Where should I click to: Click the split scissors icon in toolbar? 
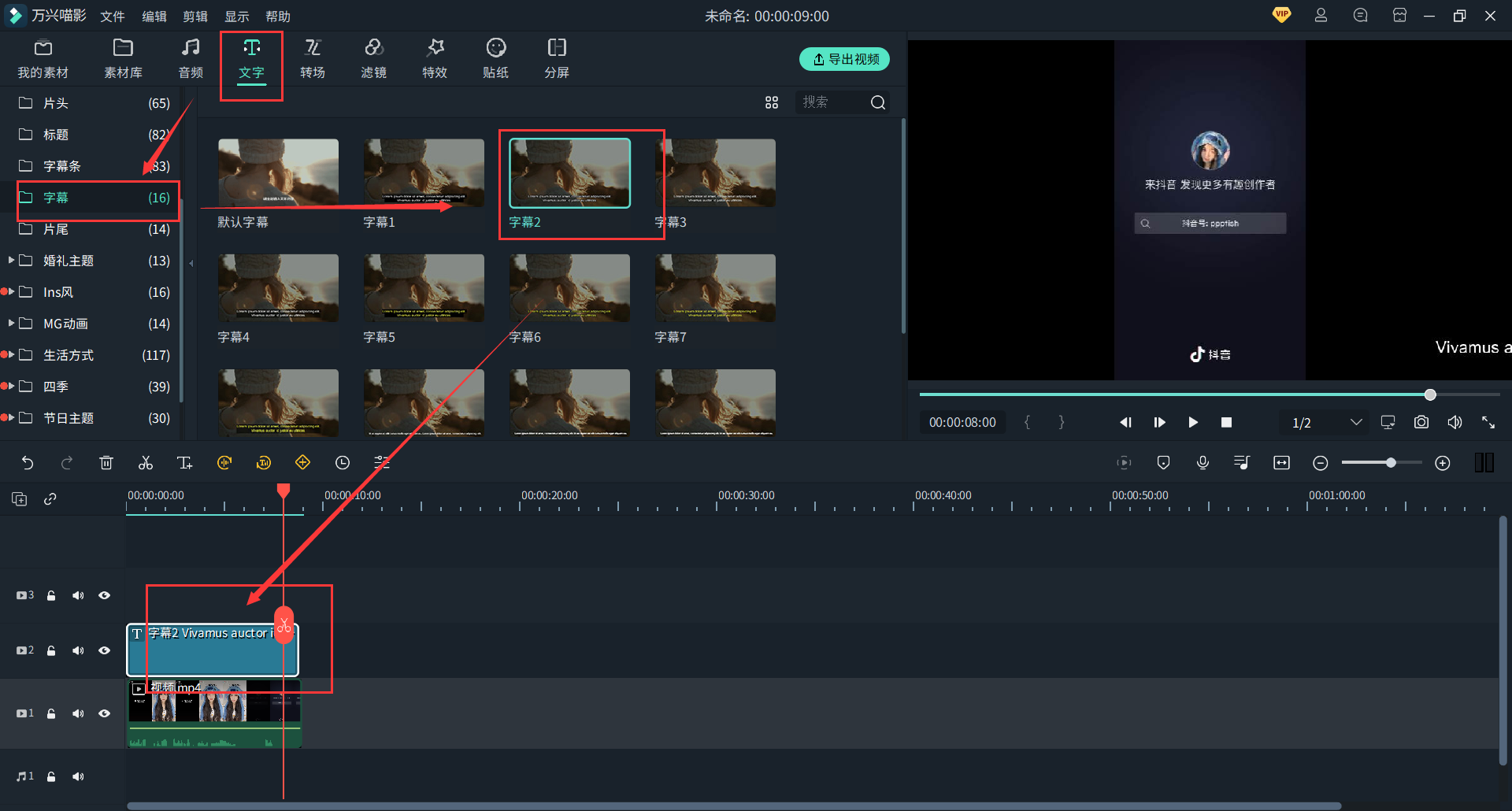click(146, 463)
